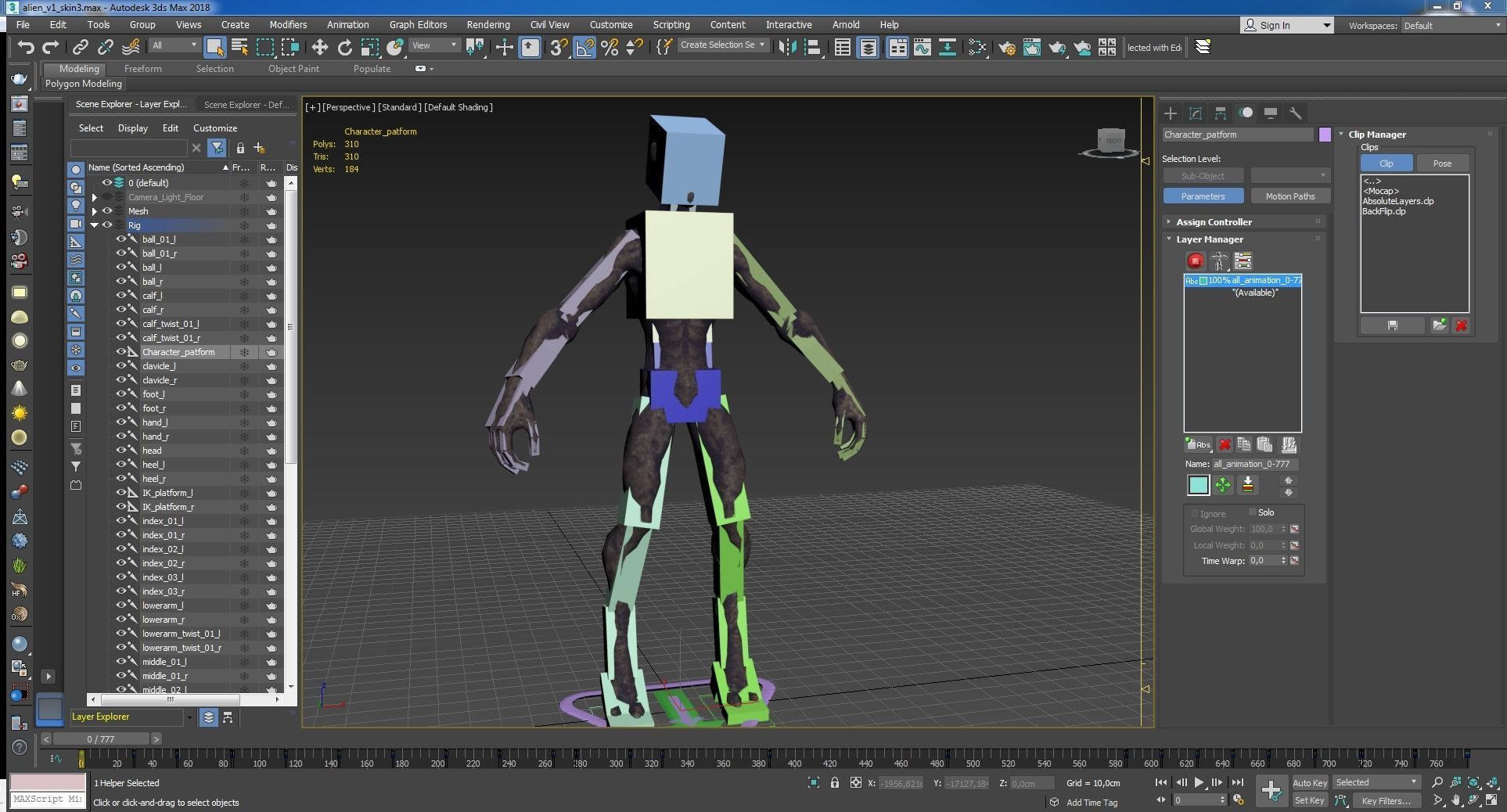Open the Create Selection Set dropdown
1507x812 pixels.
pyautogui.click(x=723, y=45)
